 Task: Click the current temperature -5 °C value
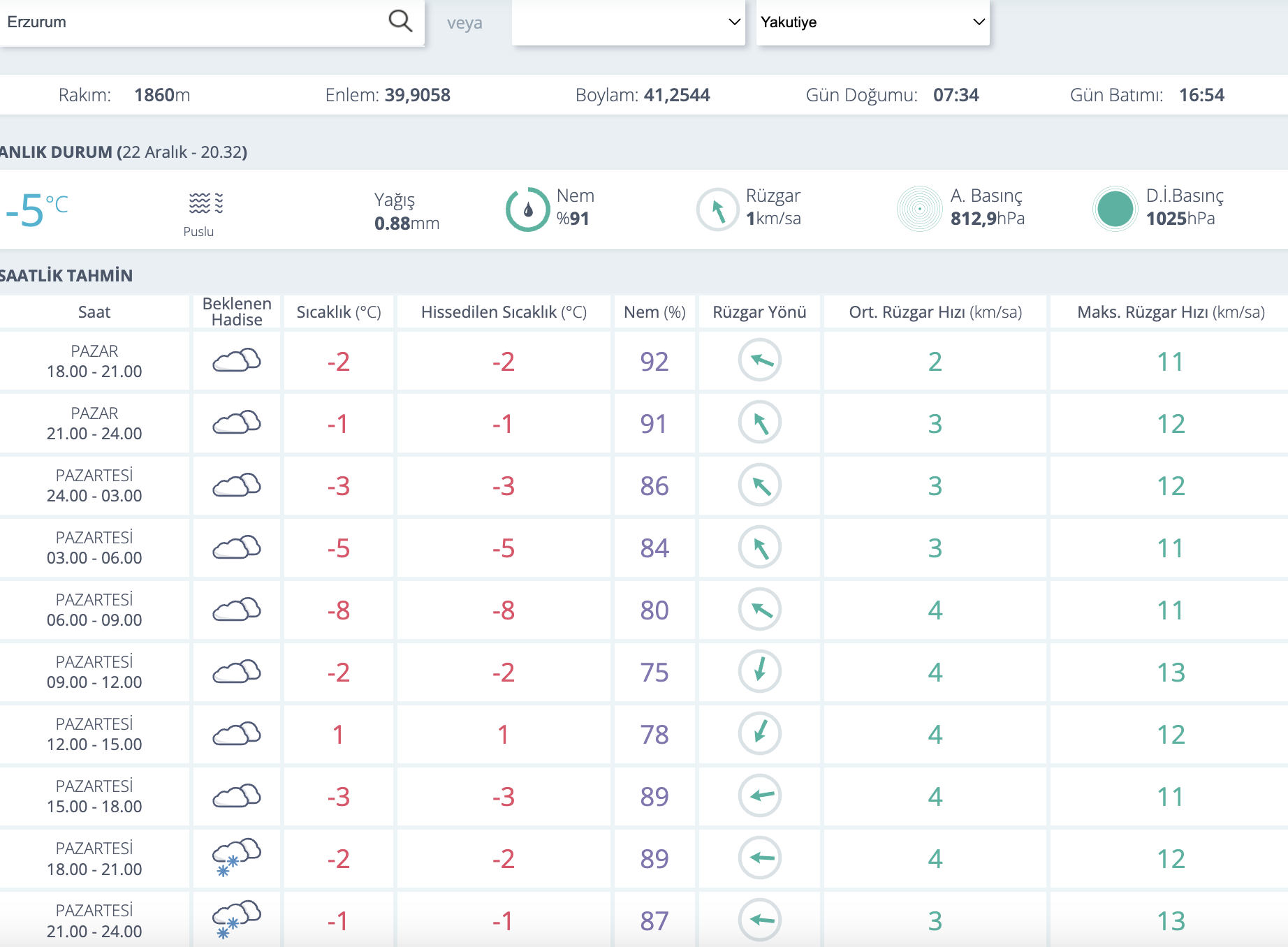tap(36, 210)
